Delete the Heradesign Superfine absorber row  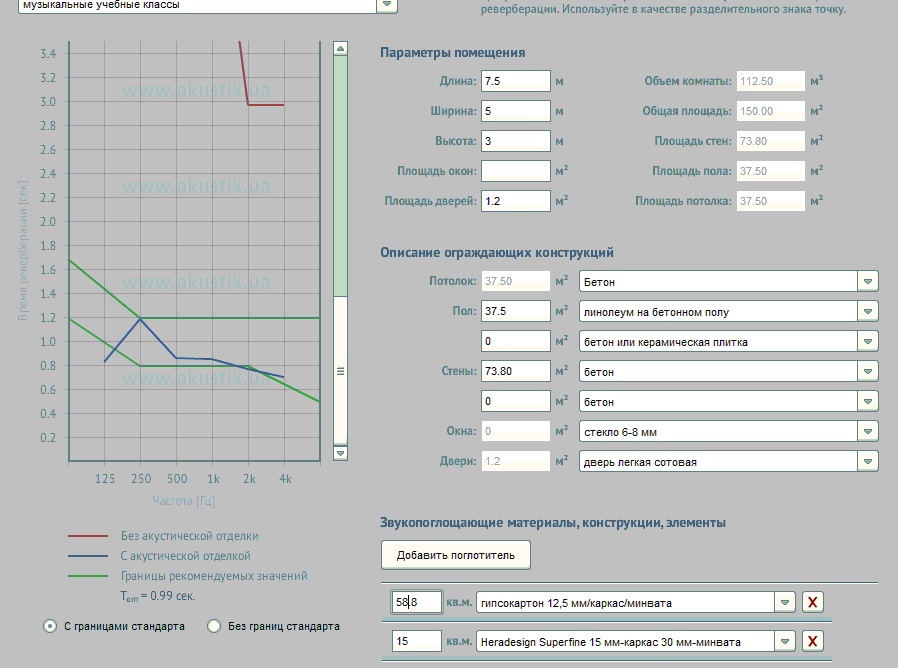pyautogui.click(x=813, y=641)
